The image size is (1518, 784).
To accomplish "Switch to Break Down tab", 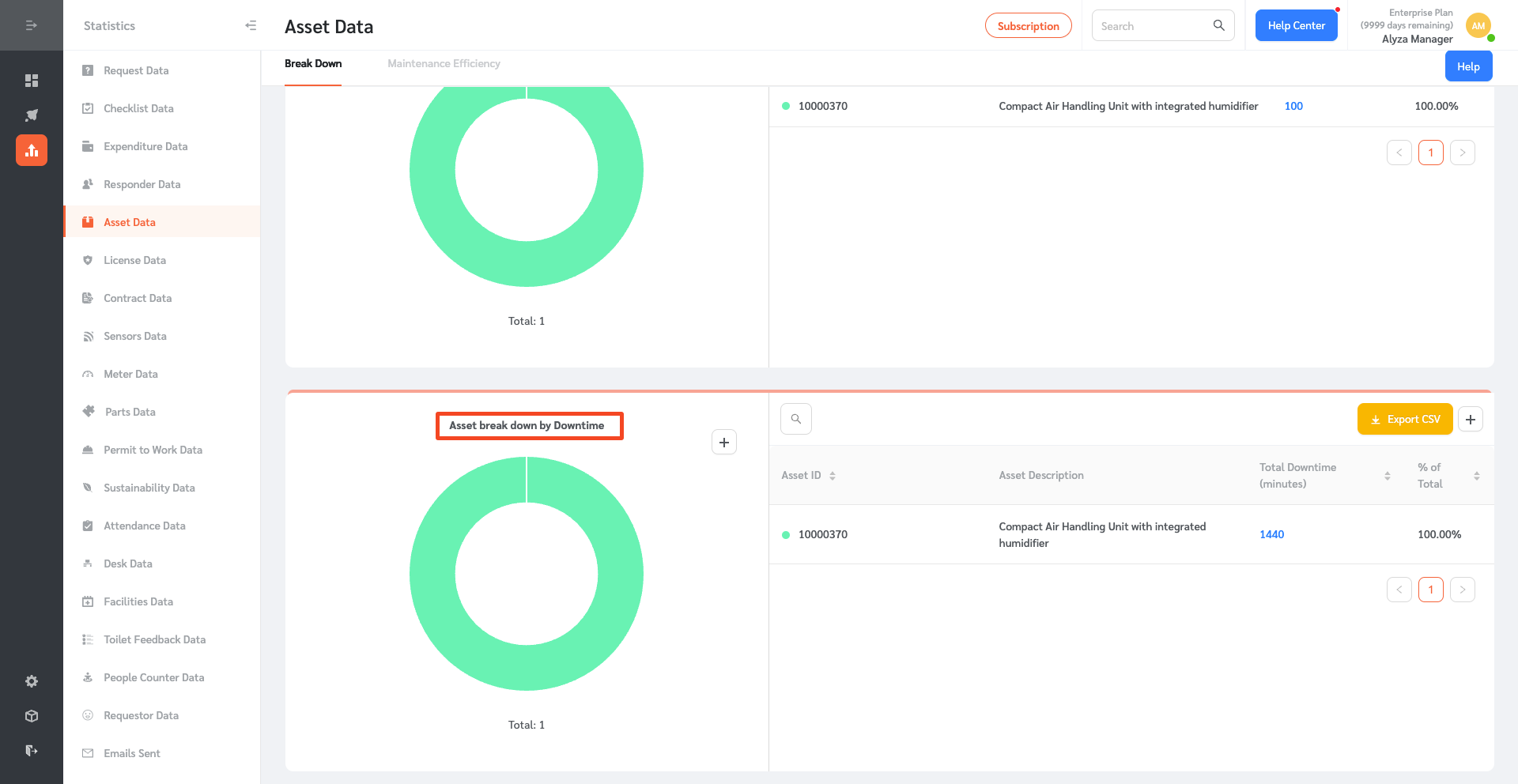I will click(313, 64).
